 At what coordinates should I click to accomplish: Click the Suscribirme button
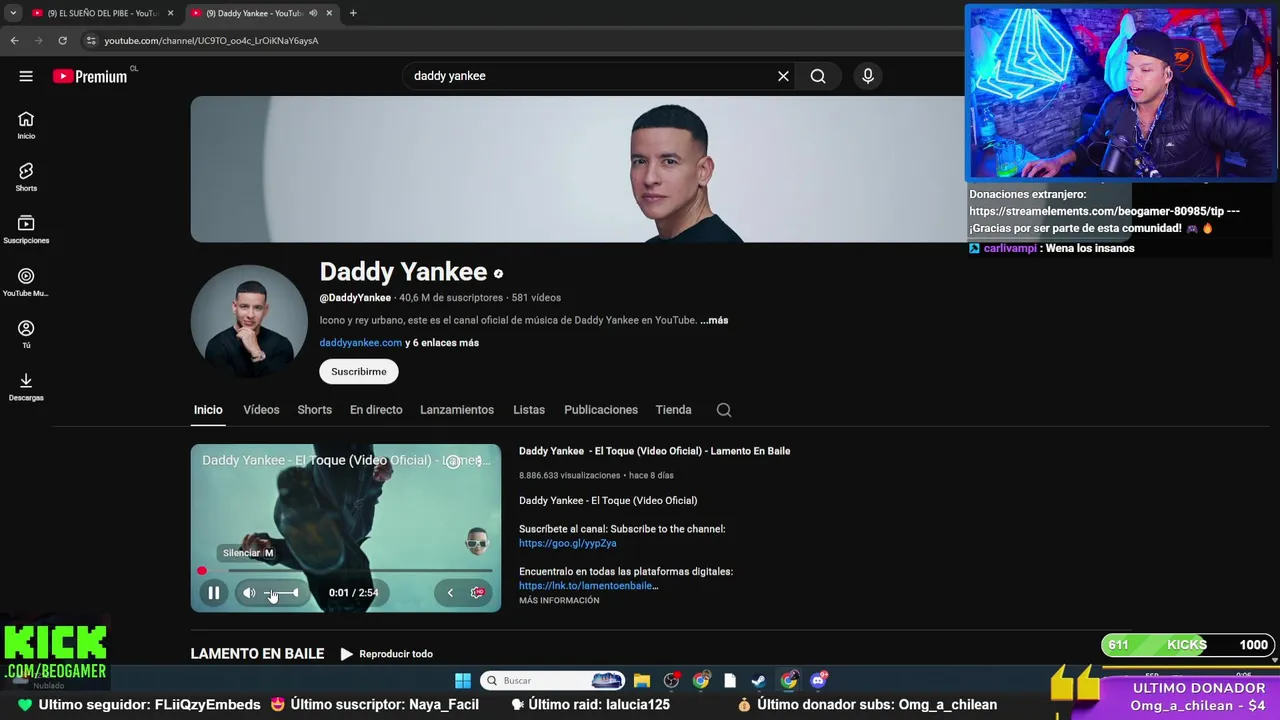pos(359,371)
